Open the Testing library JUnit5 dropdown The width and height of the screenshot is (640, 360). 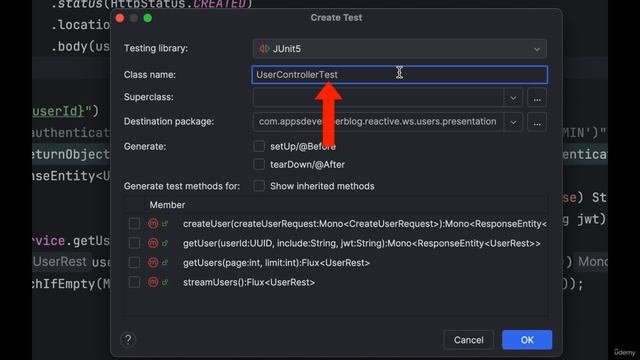click(x=400, y=49)
